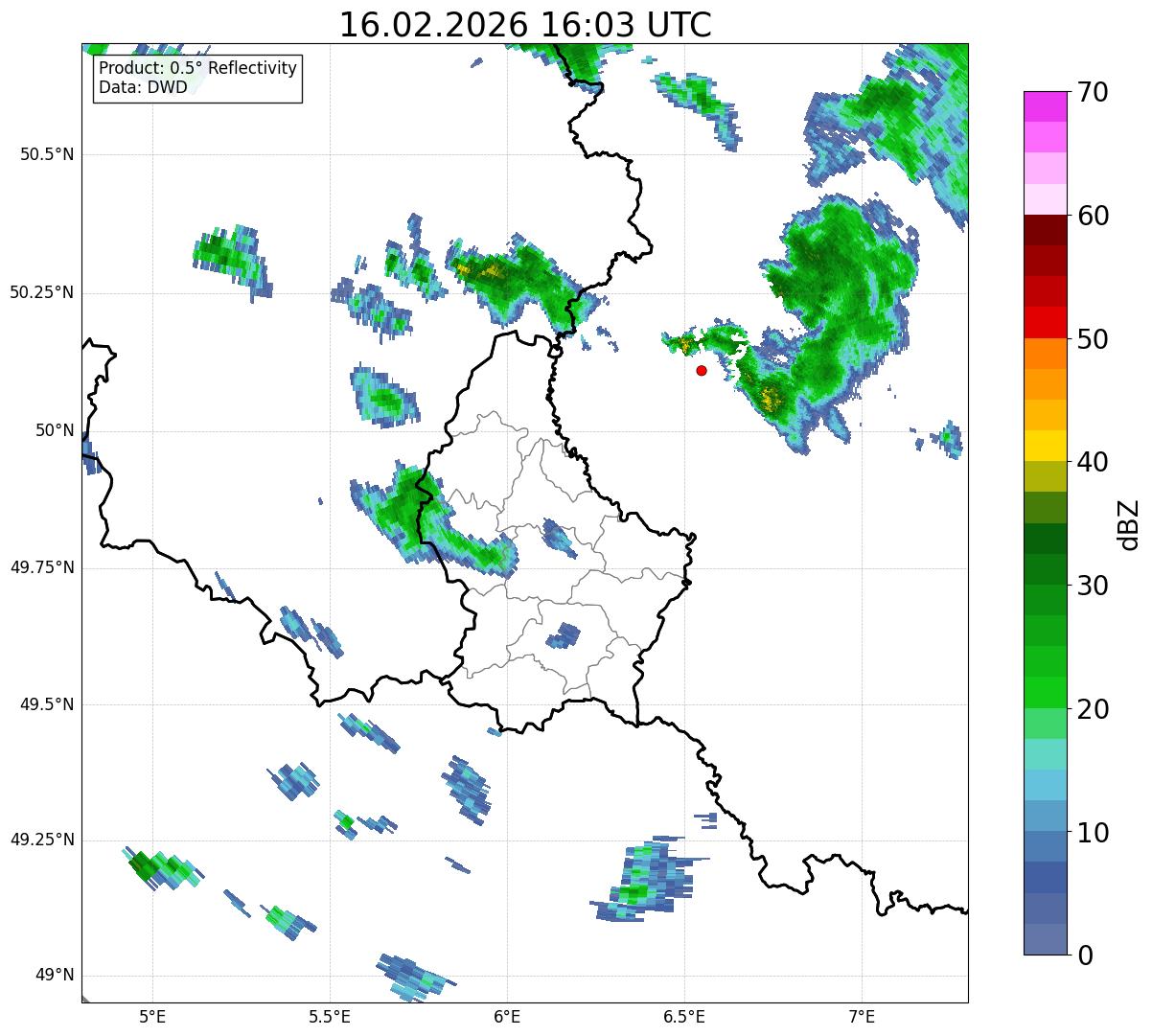Viewport: 1152px width, 1036px height.
Task: Click the dark maroon colorbar swatch just below the 60 tick
Action: pyautogui.click(x=1045, y=231)
